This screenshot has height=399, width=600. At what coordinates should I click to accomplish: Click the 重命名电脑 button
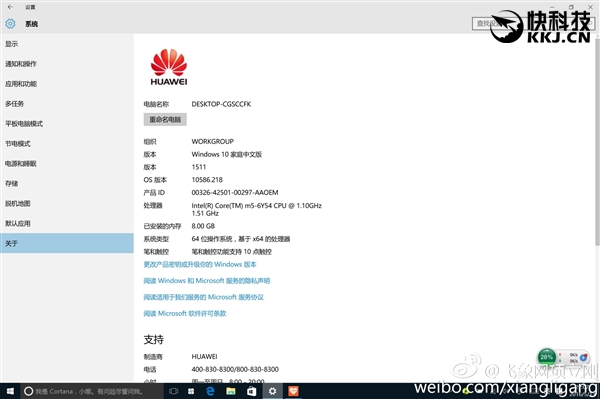point(165,119)
